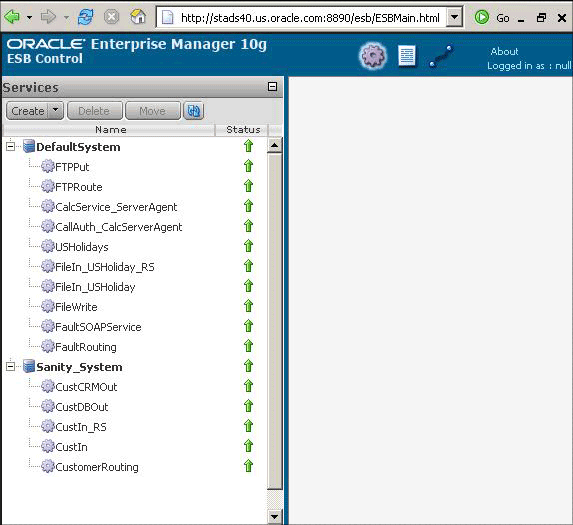The width and height of the screenshot is (573, 525).
Task: Click the Delete button
Action: (95, 111)
